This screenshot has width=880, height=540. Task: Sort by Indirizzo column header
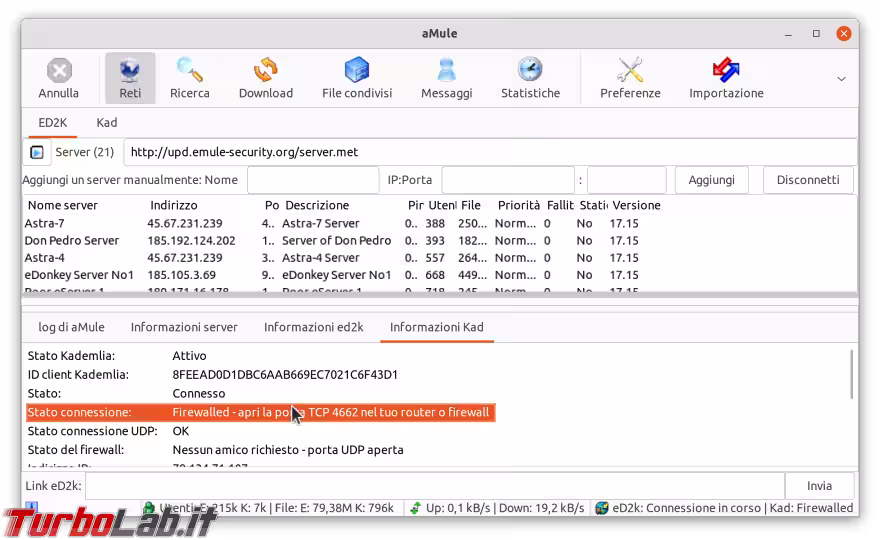[x=174, y=205]
